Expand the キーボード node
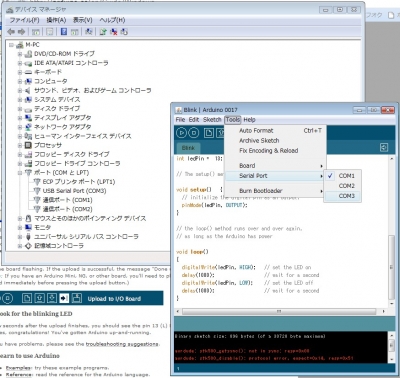This screenshot has height=378, width=400. coord(20,72)
